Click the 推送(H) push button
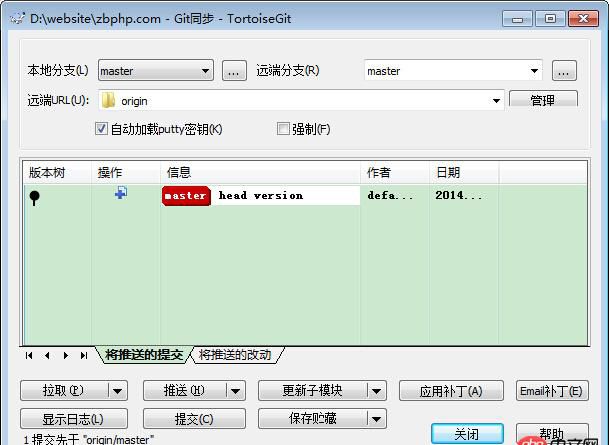The height and width of the screenshot is (445, 609). [x=185, y=391]
